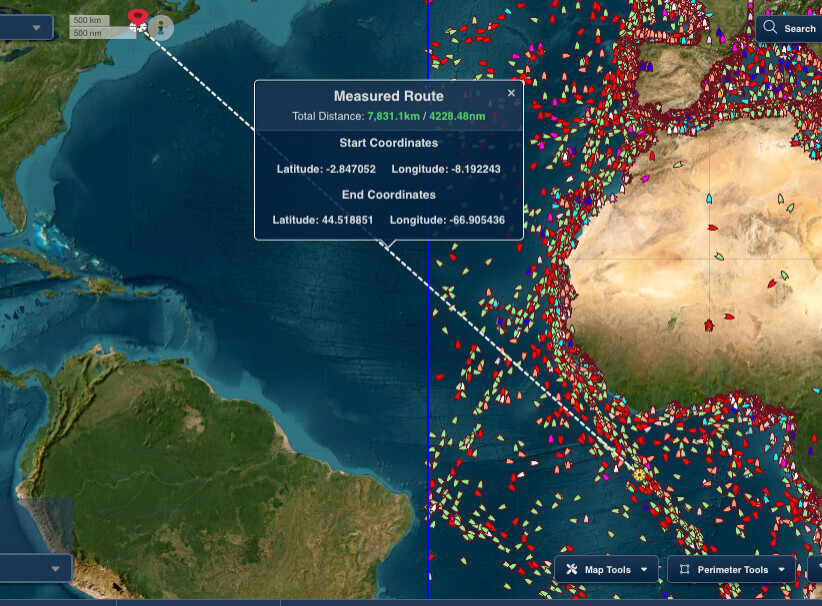Click the cyan vessel icon in north Africa

pyautogui.click(x=709, y=198)
